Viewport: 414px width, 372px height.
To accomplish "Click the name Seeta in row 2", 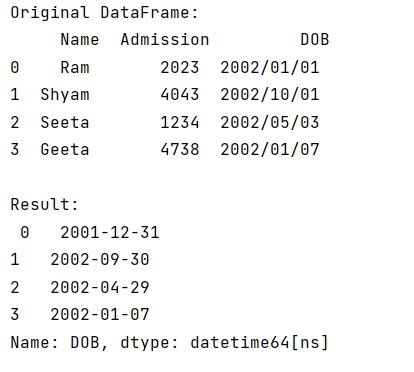I will (65, 122).
